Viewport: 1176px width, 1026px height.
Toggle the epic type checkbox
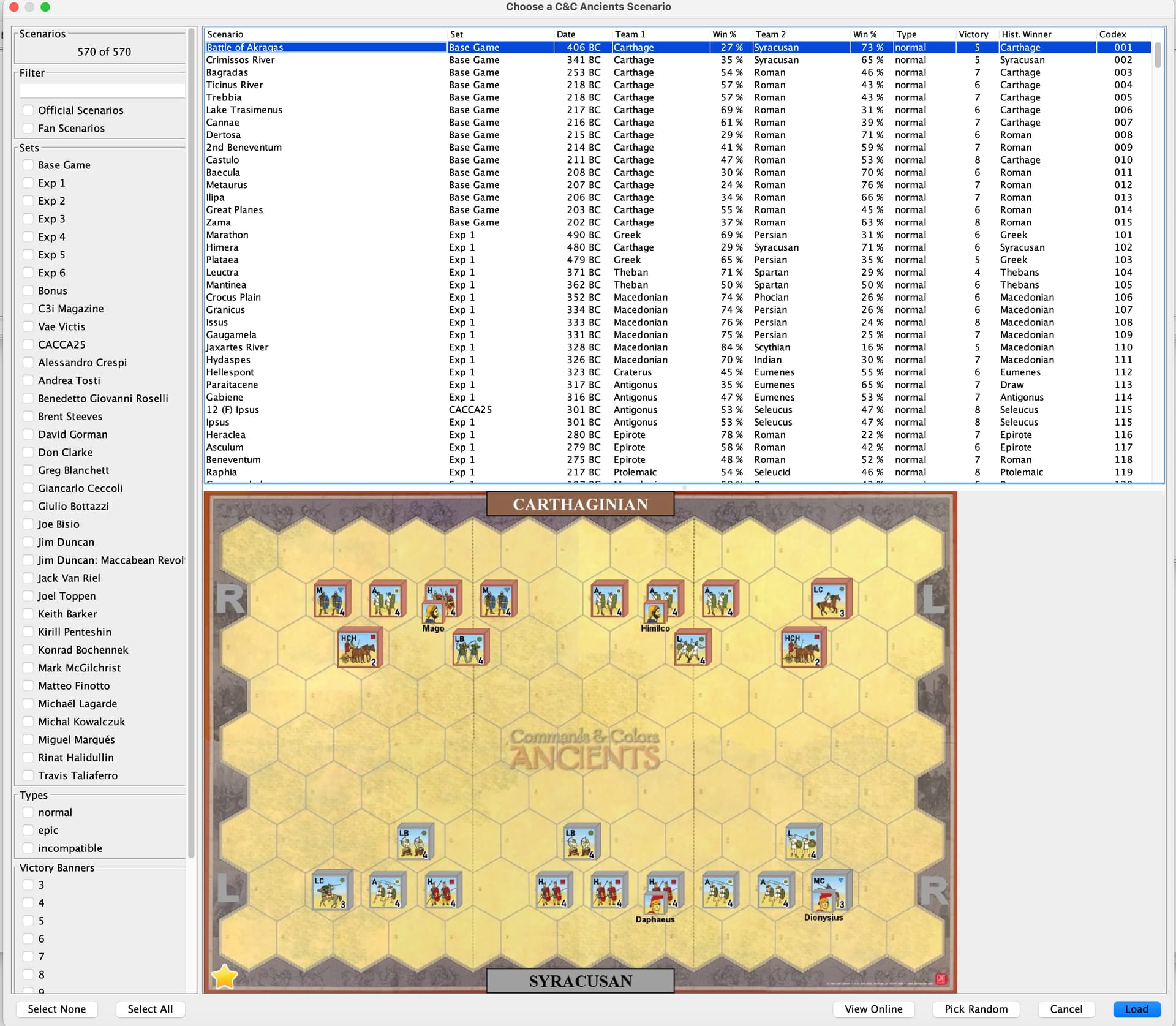coord(28,830)
